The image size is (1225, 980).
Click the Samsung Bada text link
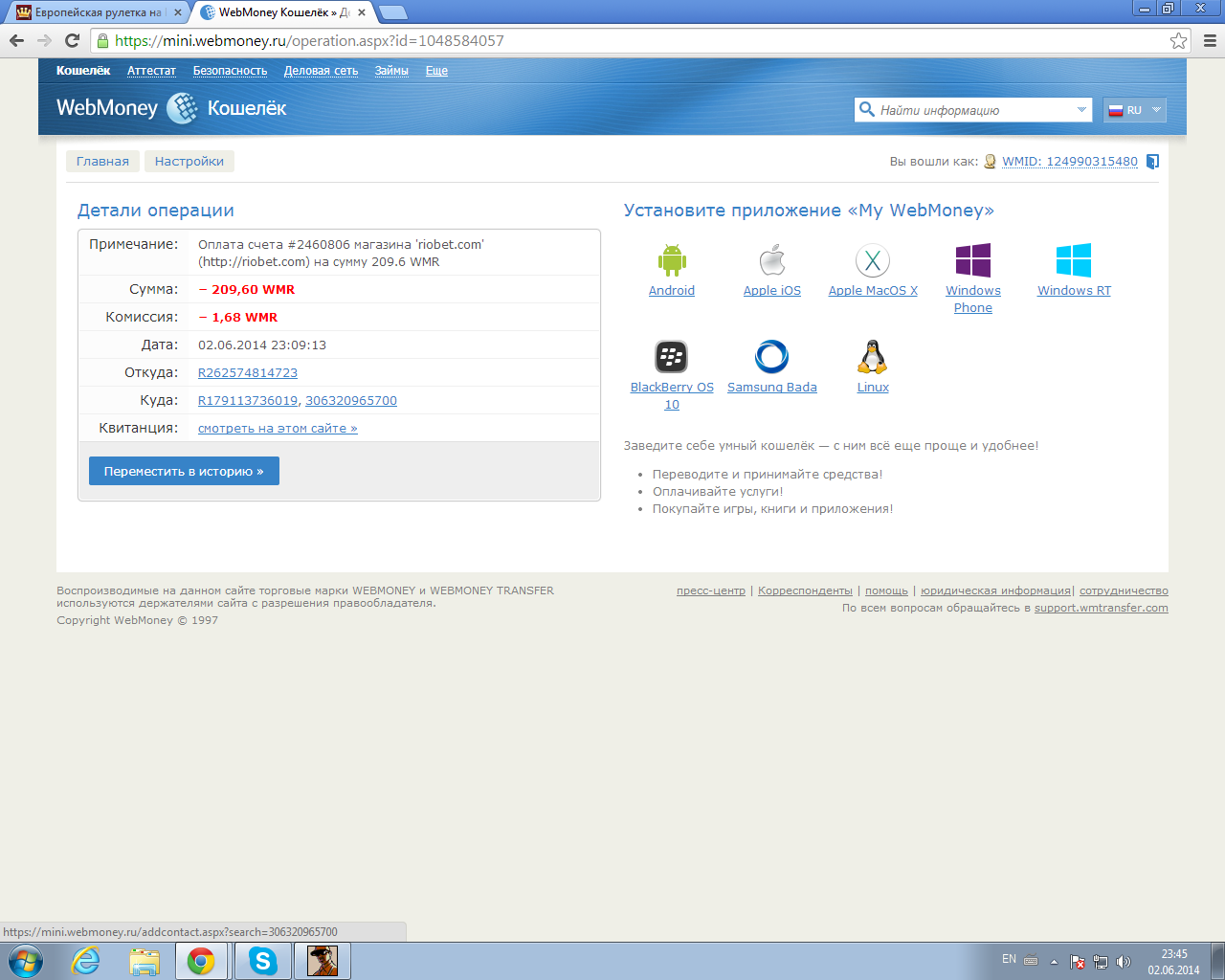[x=772, y=388]
